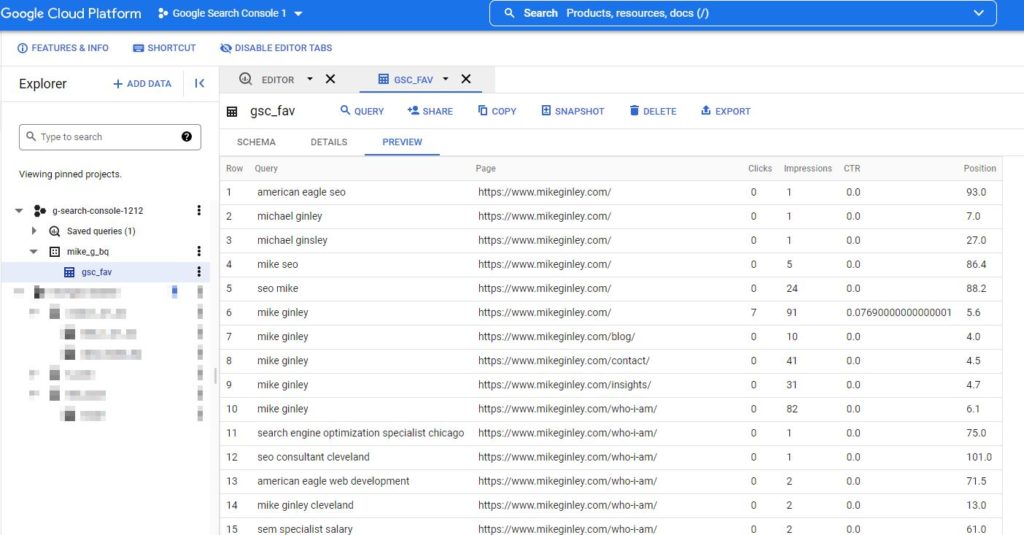Open actions menu for g-search-console-1212
Image resolution: width=1024 pixels, height=535 pixels.
[199, 210]
